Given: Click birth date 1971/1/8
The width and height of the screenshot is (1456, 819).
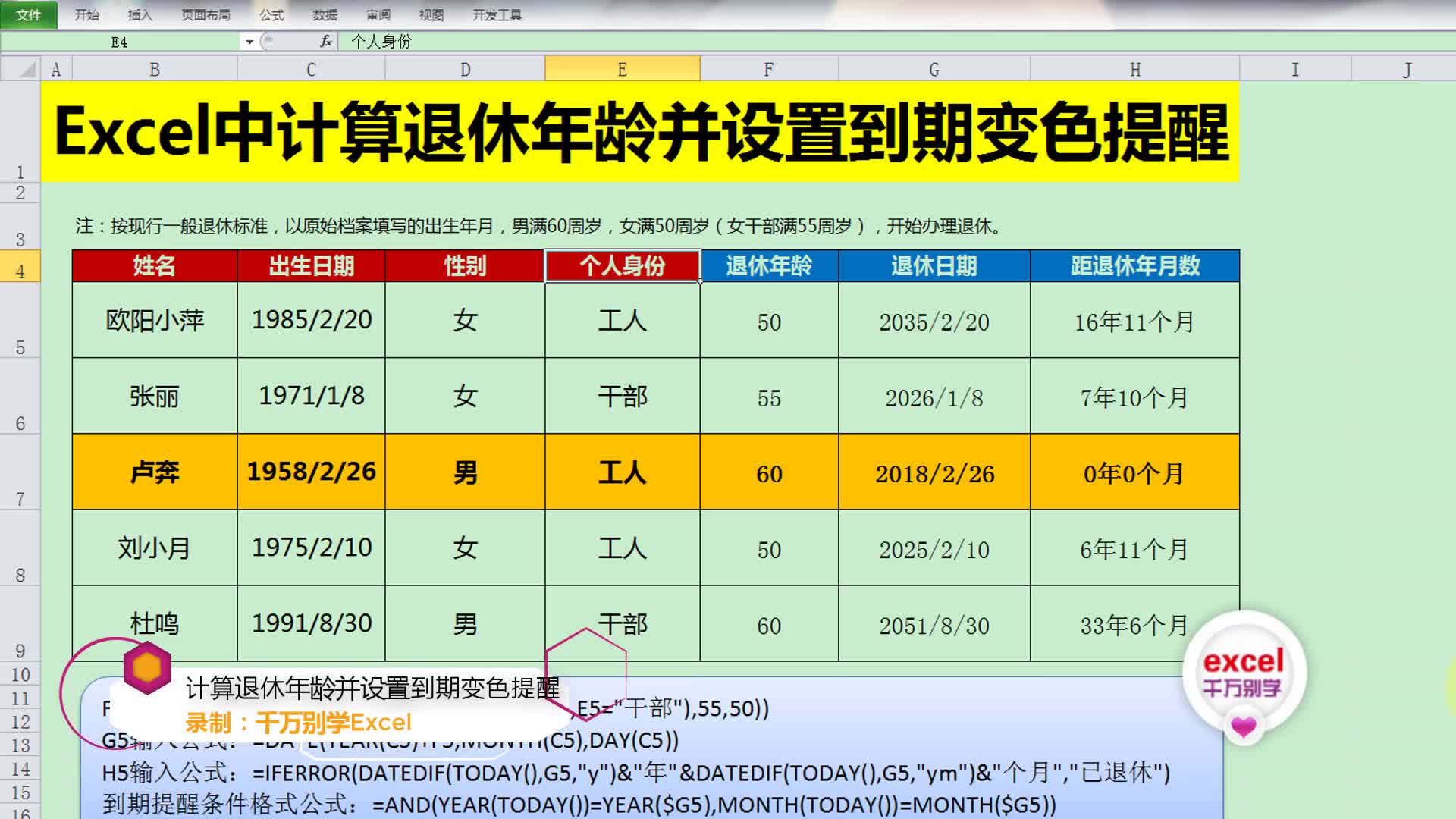Looking at the screenshot, I should (x=311, y=396).
